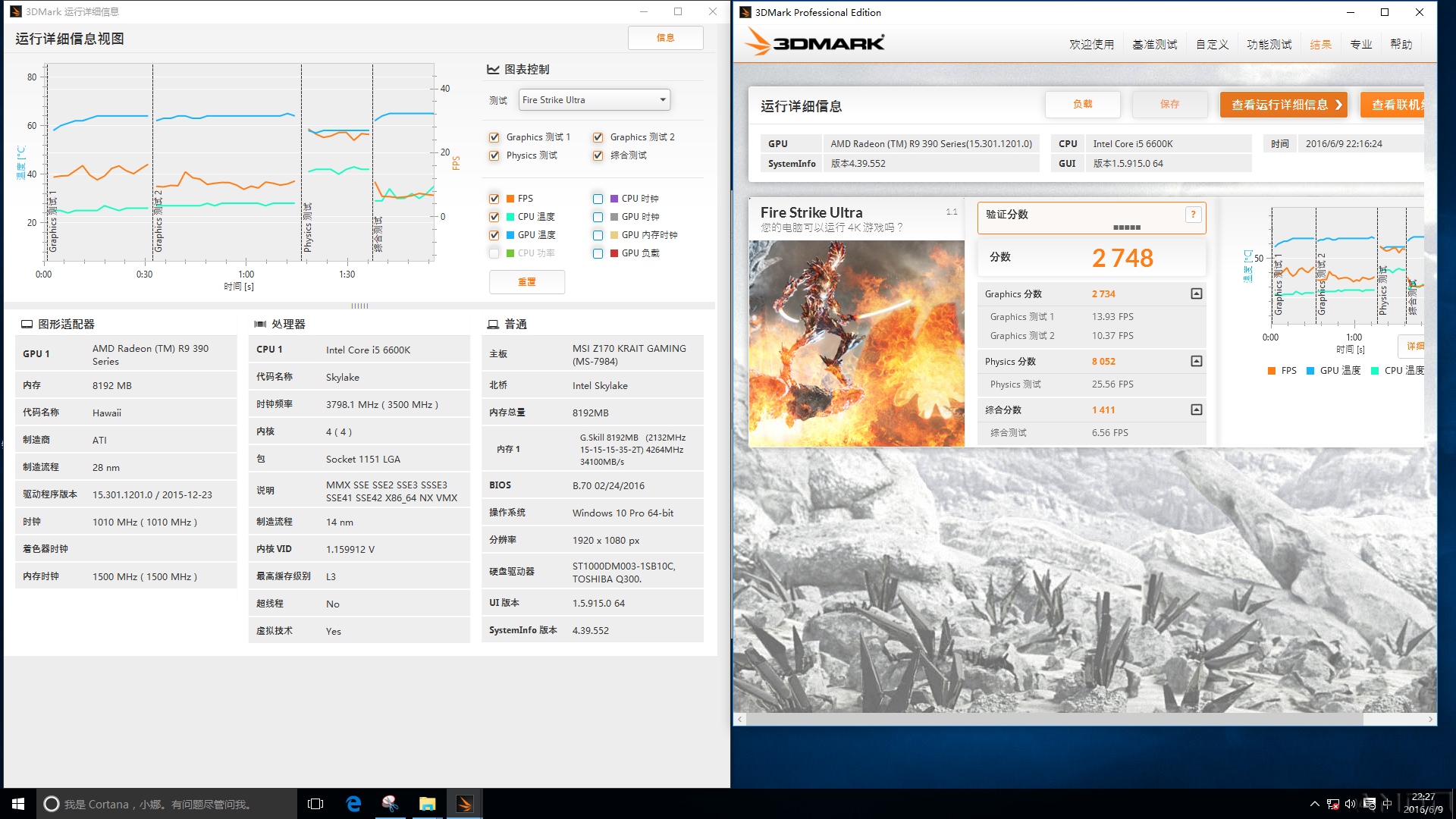Open the professional tab
The image size is (1456, 819).
1360,45
